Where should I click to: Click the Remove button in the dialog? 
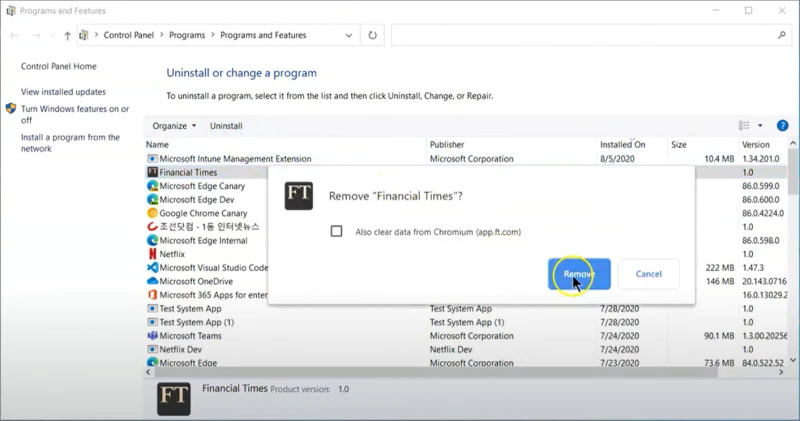click(x=579, y=274)
